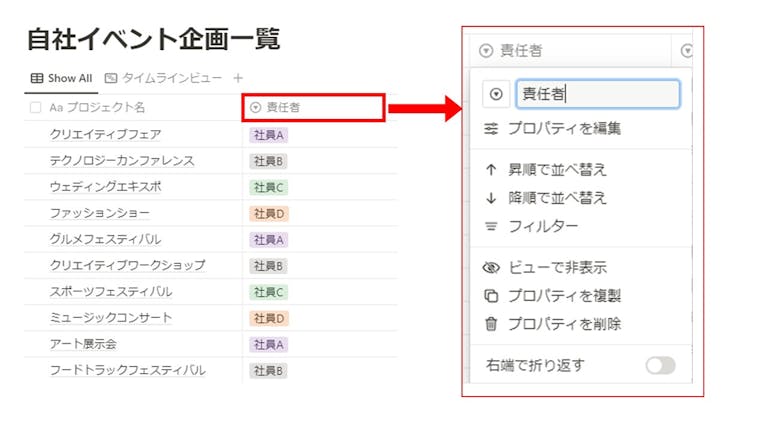Screen dimensions: 768x432
Task: Click the filter lines icon
Action: coord(491,226)
